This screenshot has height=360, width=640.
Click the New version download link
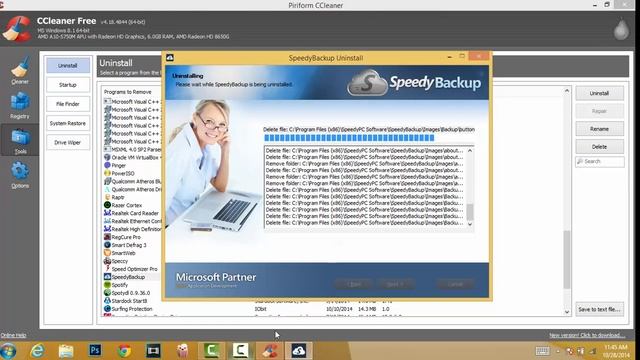pos(587,335)
